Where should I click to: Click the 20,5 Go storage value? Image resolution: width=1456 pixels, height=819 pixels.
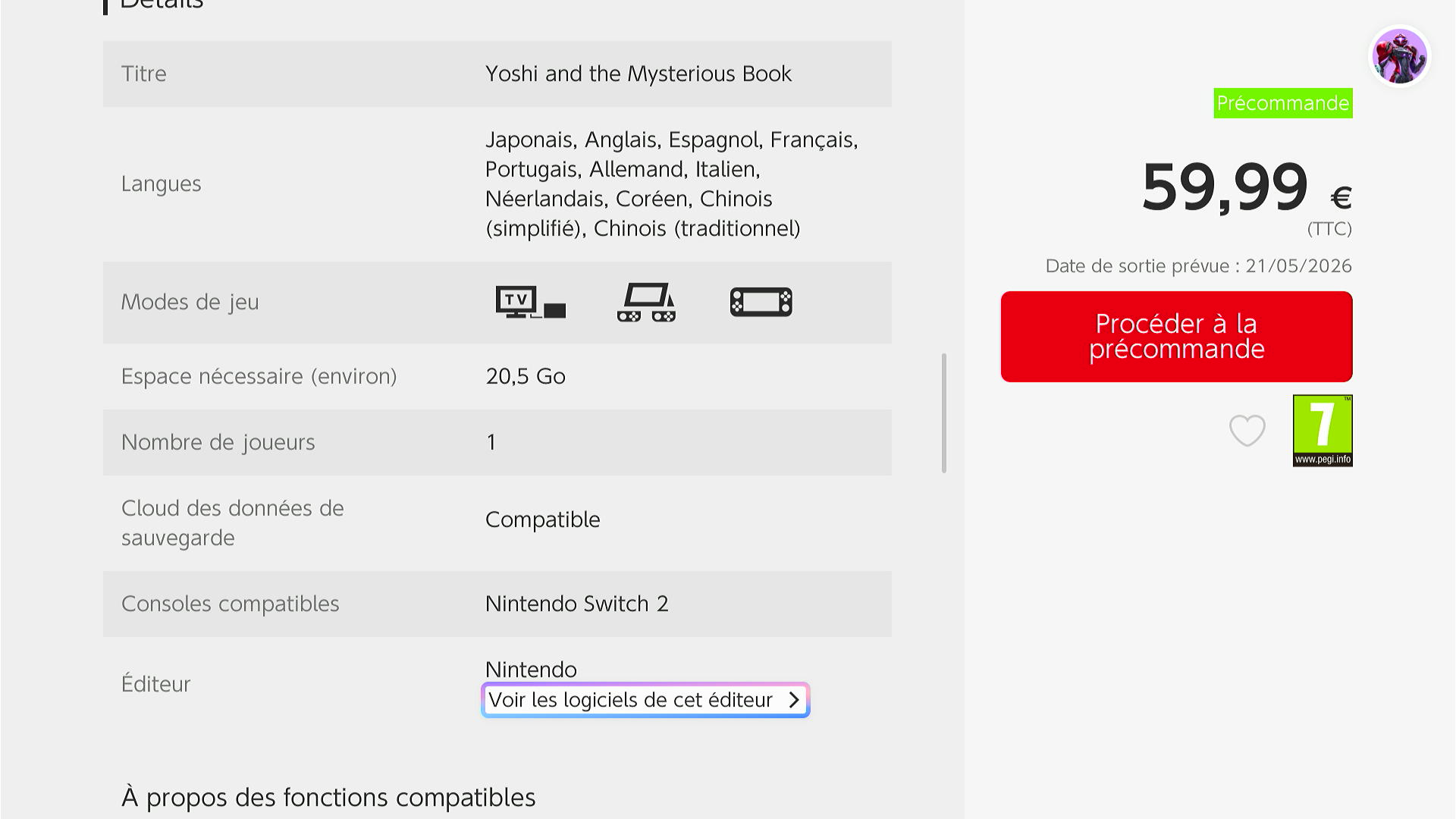525,376
